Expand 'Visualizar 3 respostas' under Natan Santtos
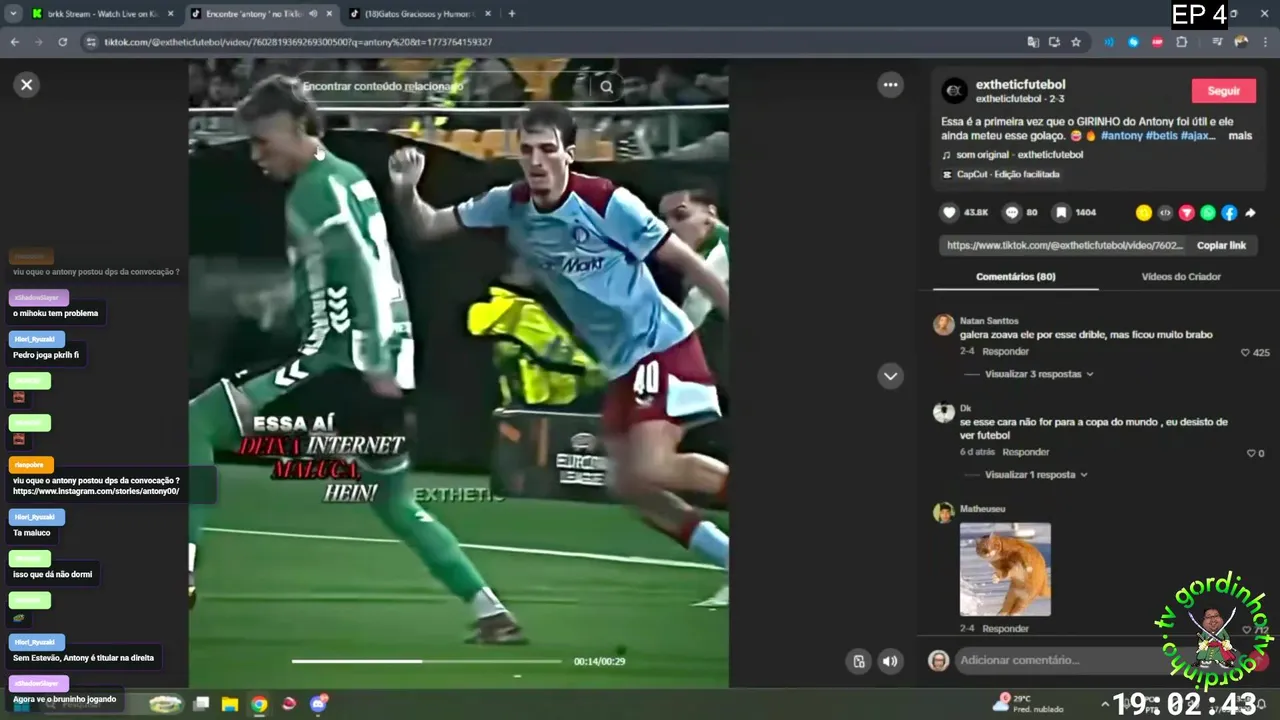 click(x=1038, y=374)
